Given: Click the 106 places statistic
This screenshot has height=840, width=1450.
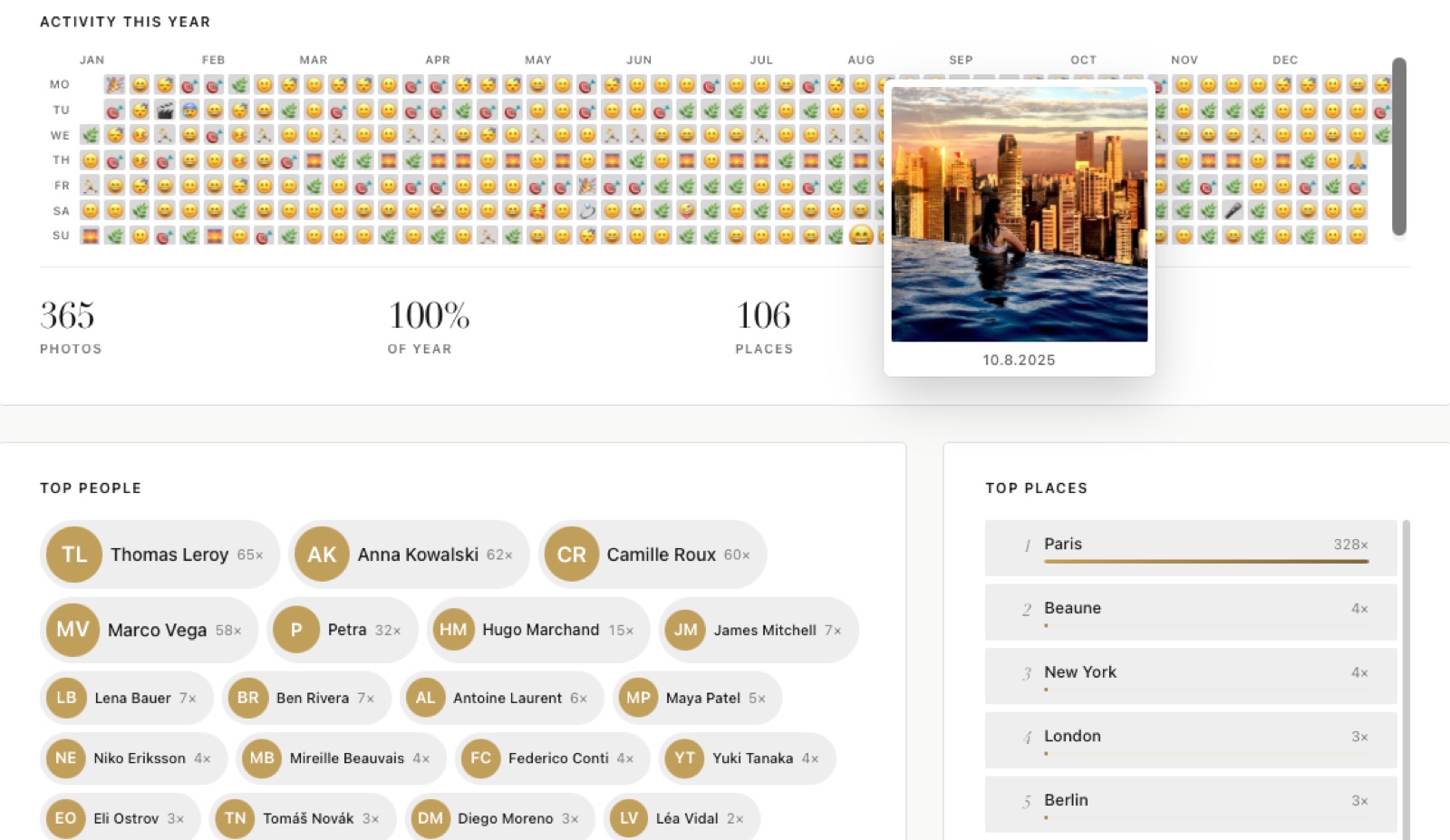Looking at the screenshot, I should point(764,327).
